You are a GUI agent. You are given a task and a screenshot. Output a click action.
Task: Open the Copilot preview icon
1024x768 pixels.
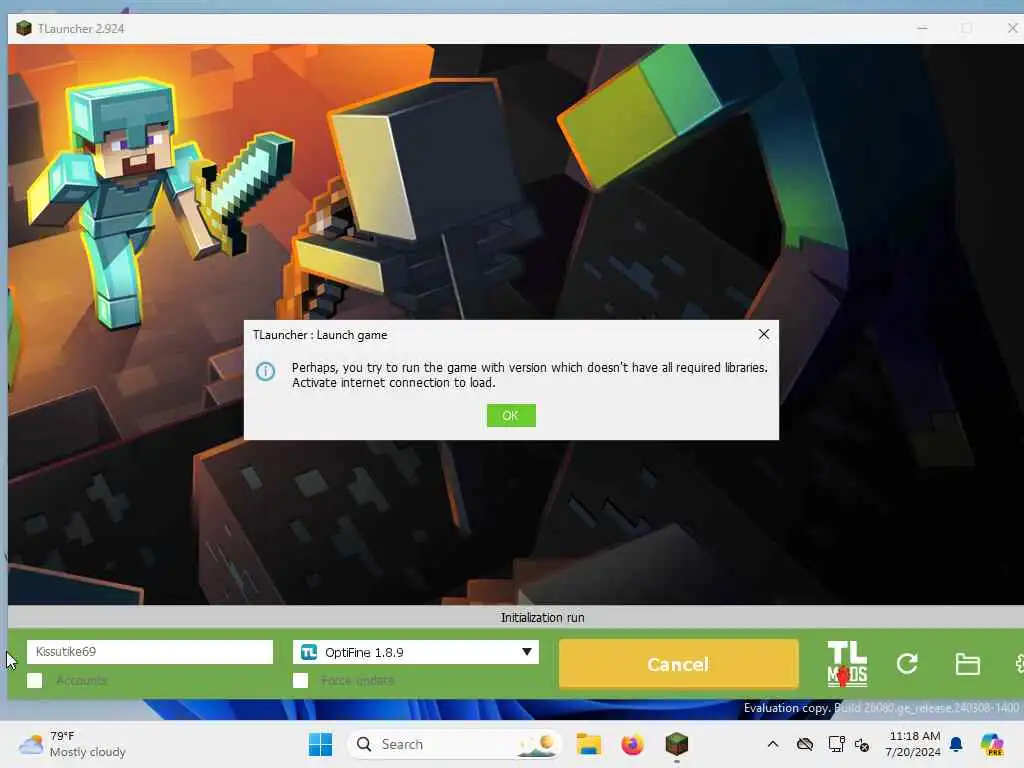pyautogui.click(x=992, y=744)
